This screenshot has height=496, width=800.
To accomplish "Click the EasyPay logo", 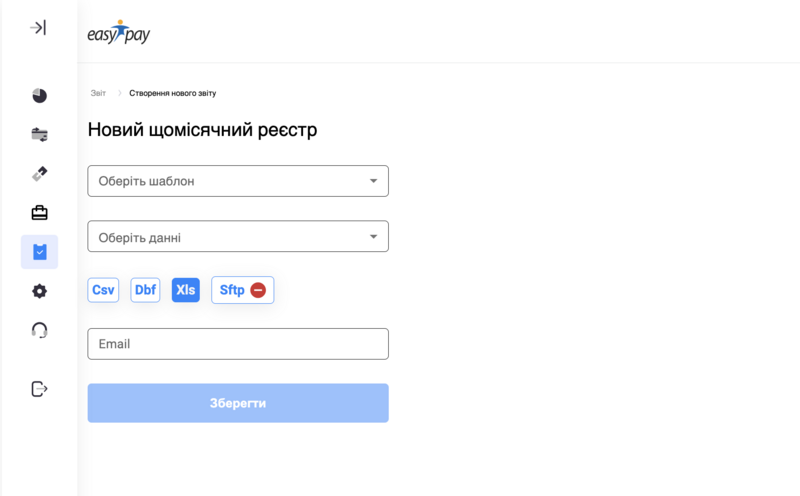I will (x=119, y=34).
